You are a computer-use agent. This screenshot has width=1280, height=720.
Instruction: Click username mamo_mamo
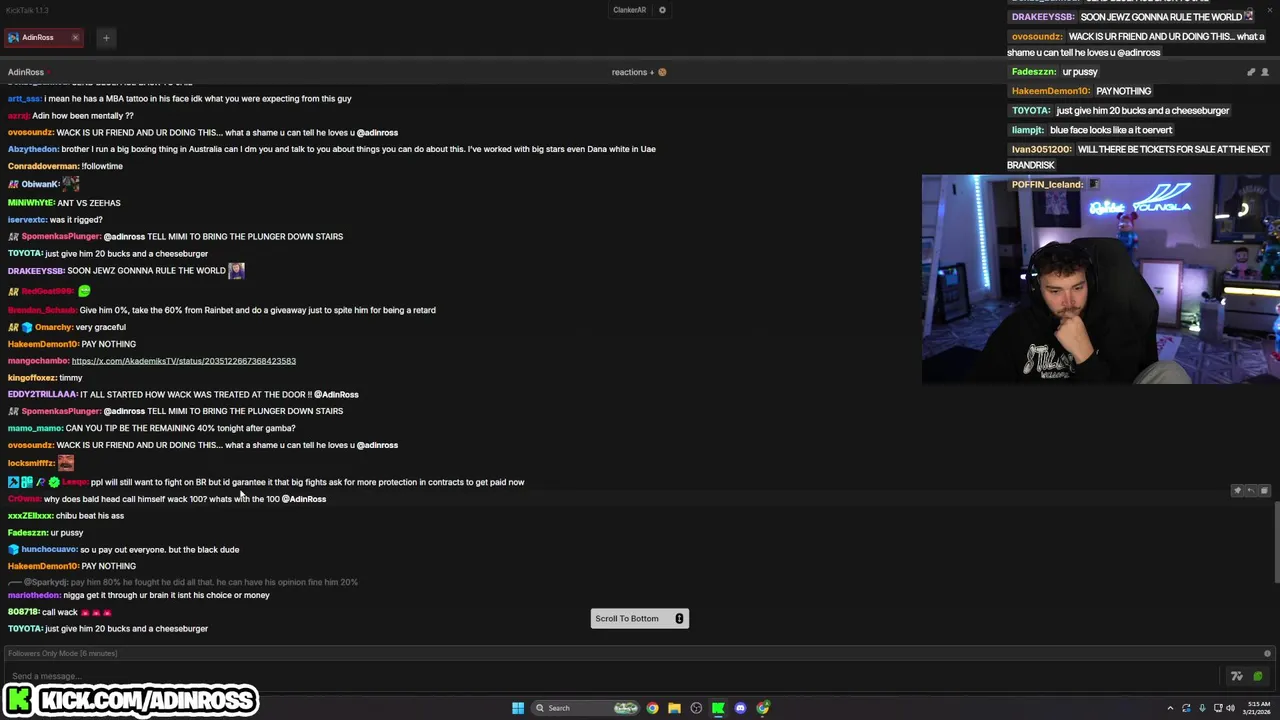[x=35, y=428]
